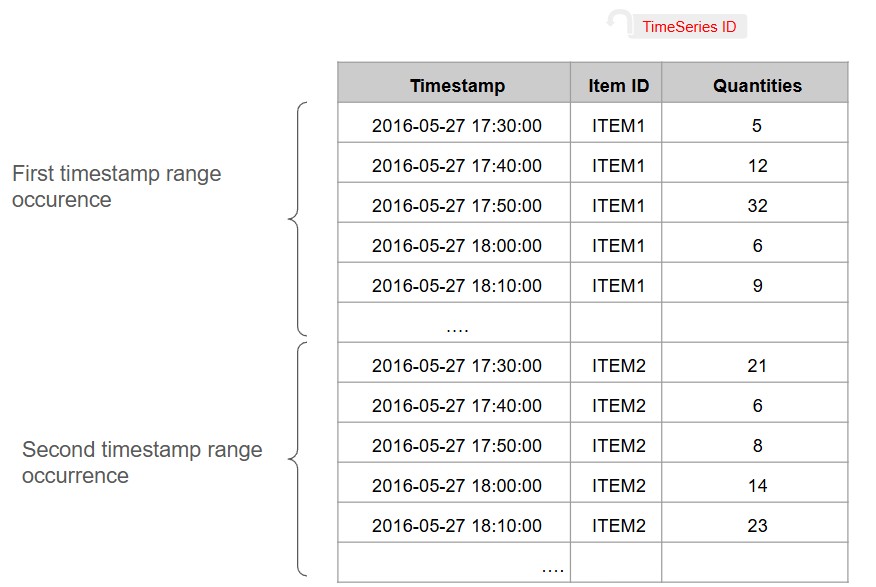Click the quantity cell showing 9
Screen dimensions: 876x587
[x=755, y=283]
